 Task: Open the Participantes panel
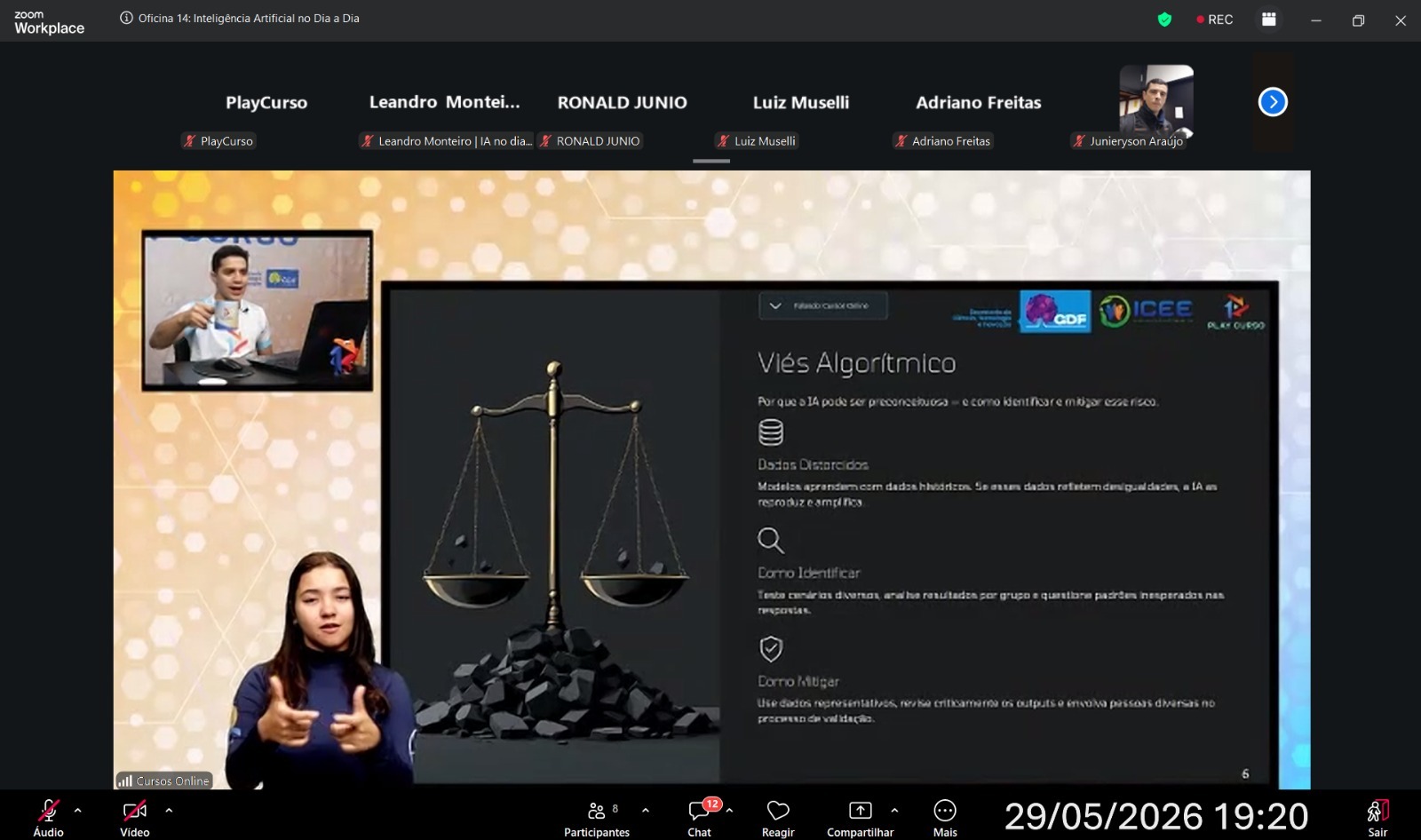pos(597,817)
